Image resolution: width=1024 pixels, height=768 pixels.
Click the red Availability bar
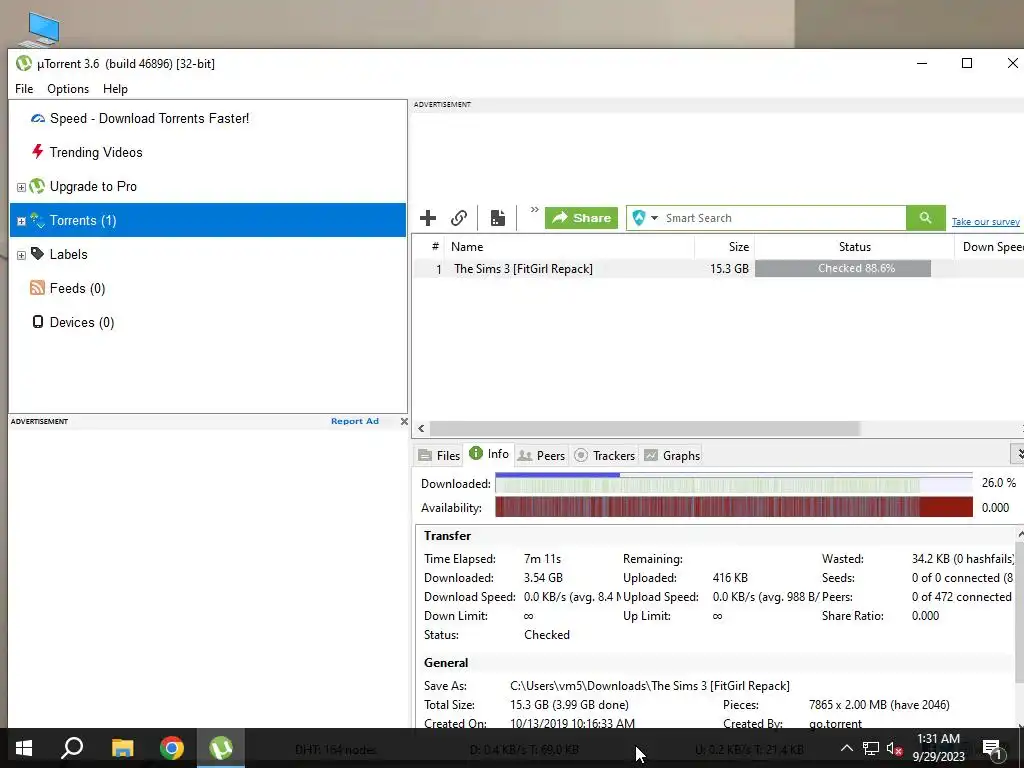(x=734, y=507)
